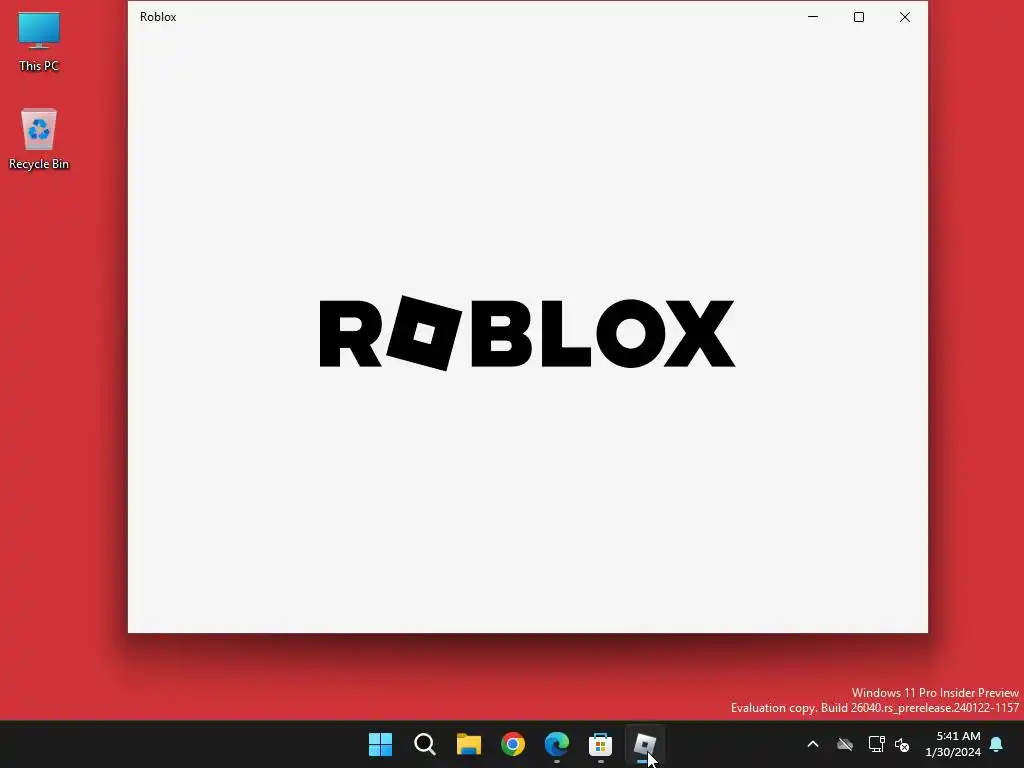Open notifications bell icon
This screenshot has width=1024, height=768.
pos(997,744)
